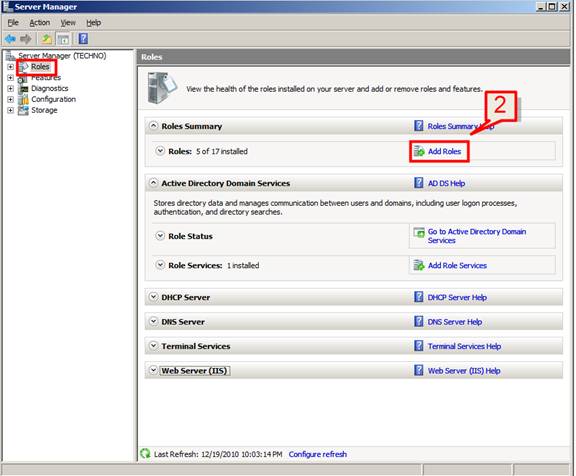Expand the Storage tree node
Viewport: 576px width, 476px height.
(10, 110)
